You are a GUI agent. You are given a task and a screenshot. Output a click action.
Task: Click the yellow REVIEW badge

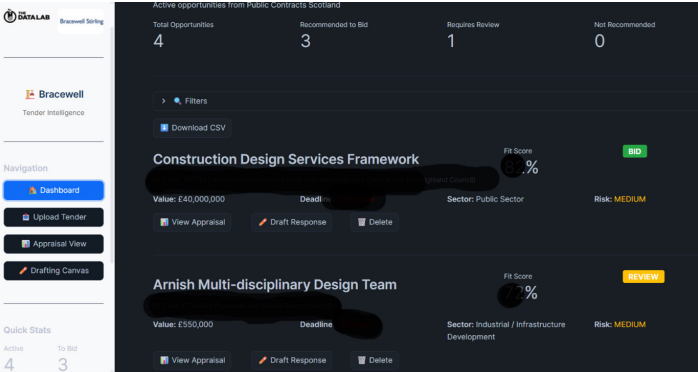pyautogui.click(x=643, y=276)
